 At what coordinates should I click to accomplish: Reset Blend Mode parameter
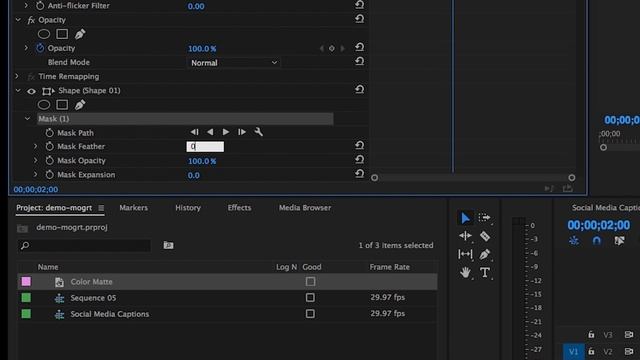(x=359, y=62)
